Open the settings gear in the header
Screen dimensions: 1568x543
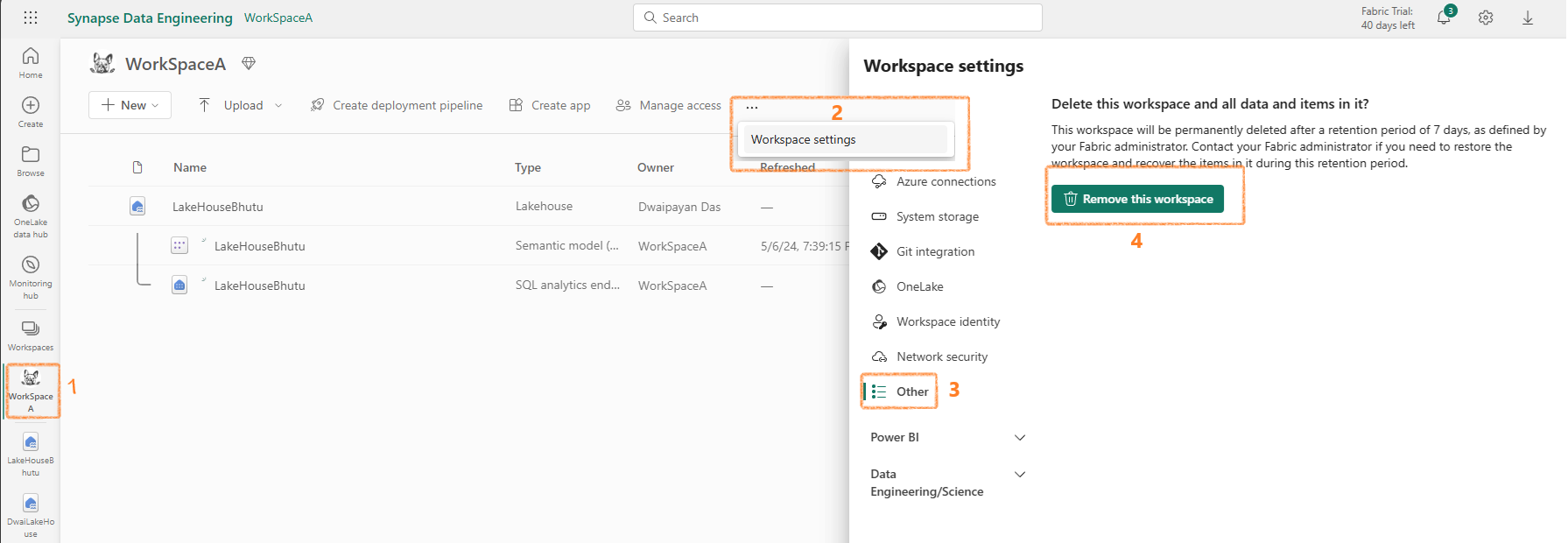point(1486,18)
